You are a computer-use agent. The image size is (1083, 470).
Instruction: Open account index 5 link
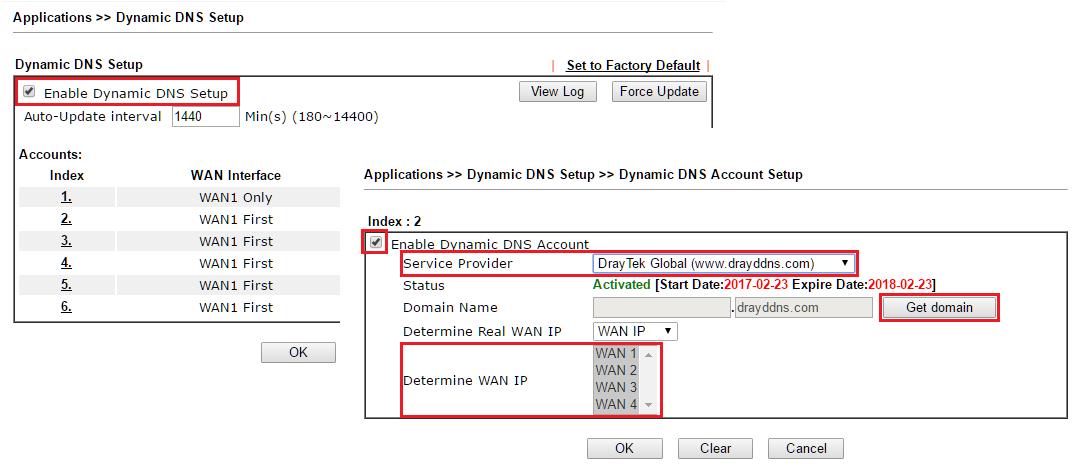coord(66,285)
